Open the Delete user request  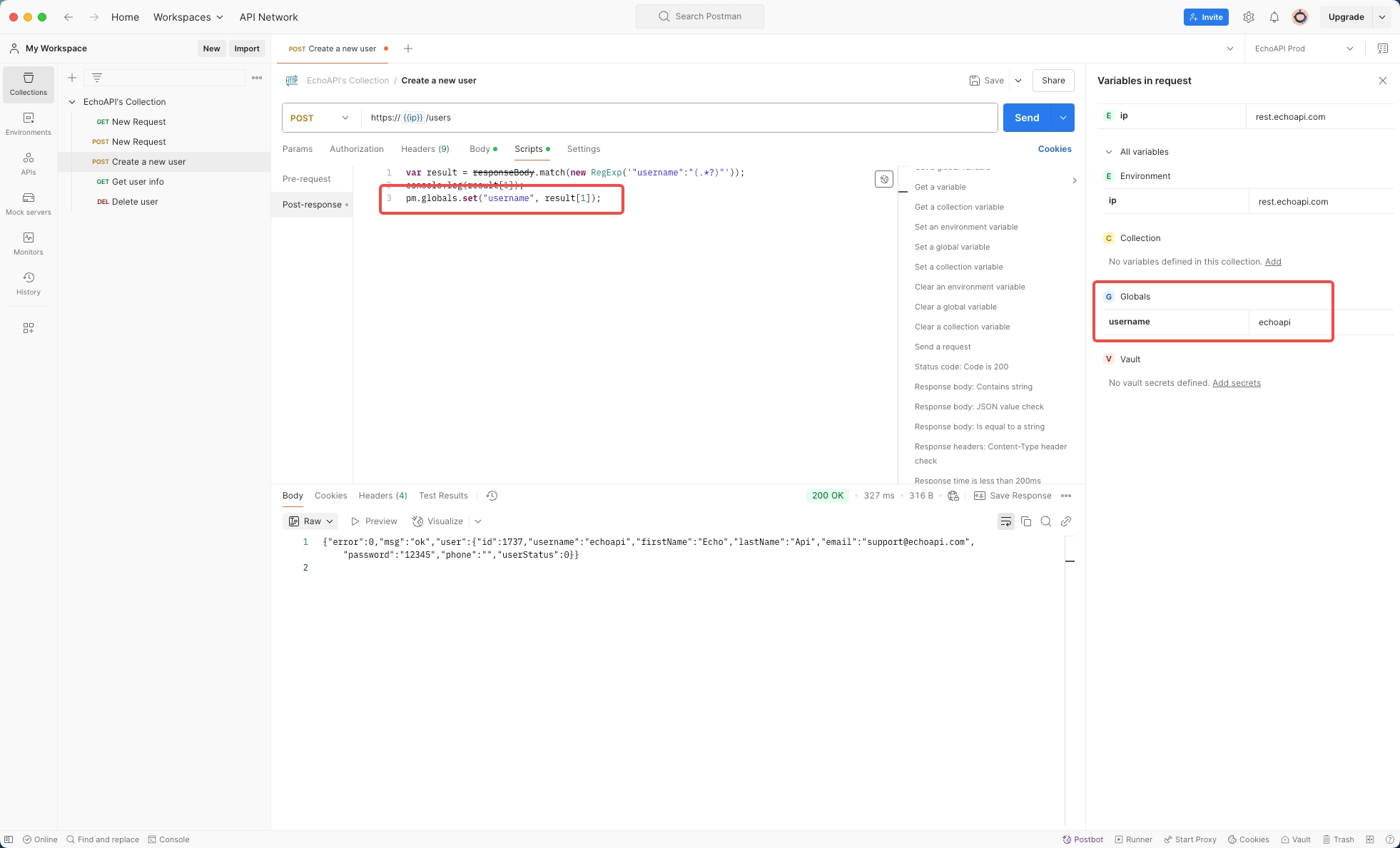pyautogui.click(x=135, y=202)
